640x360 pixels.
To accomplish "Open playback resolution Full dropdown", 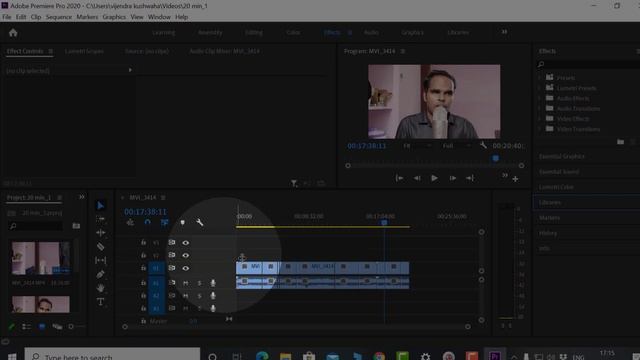I will [457, 146].
